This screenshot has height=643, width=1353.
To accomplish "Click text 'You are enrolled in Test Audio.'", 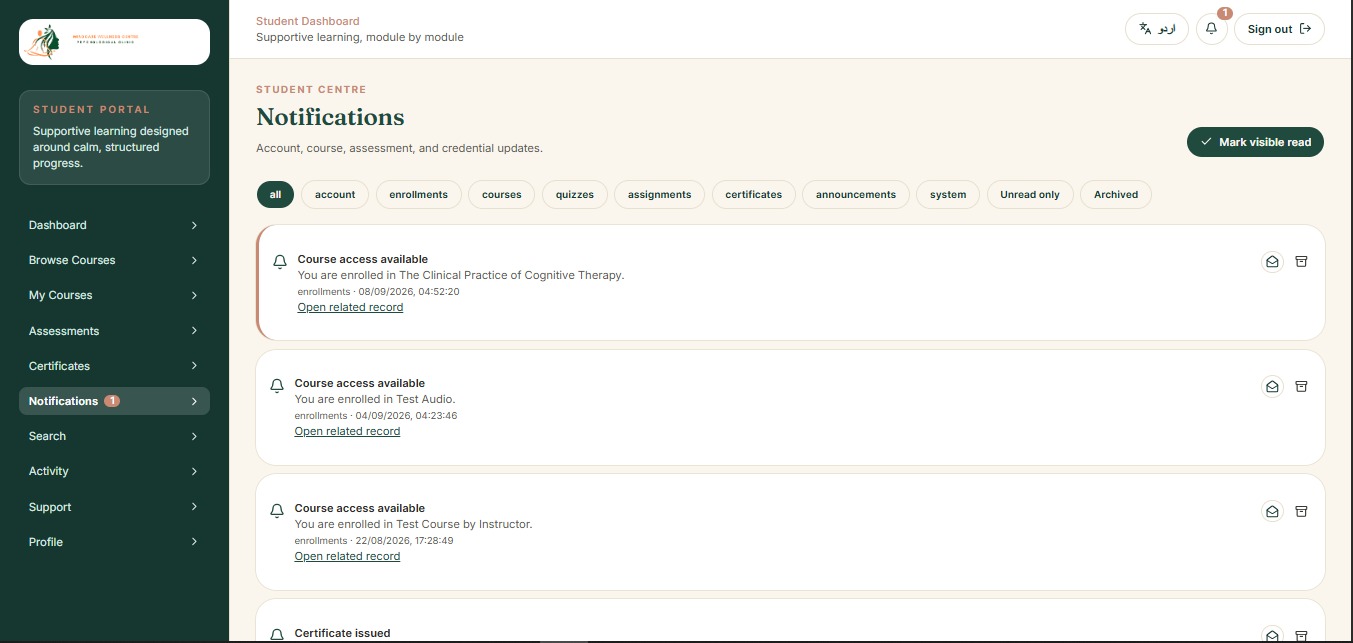I will click(x=375, y=399).
